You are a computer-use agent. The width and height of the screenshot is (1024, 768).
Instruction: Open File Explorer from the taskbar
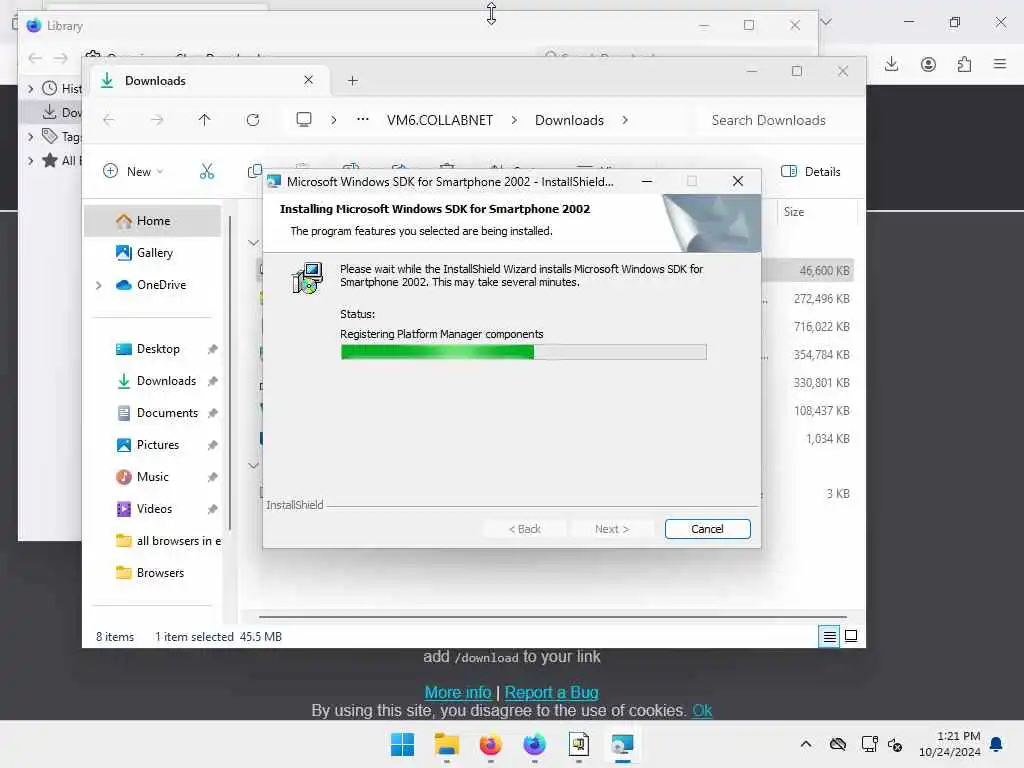click(447, 744)
